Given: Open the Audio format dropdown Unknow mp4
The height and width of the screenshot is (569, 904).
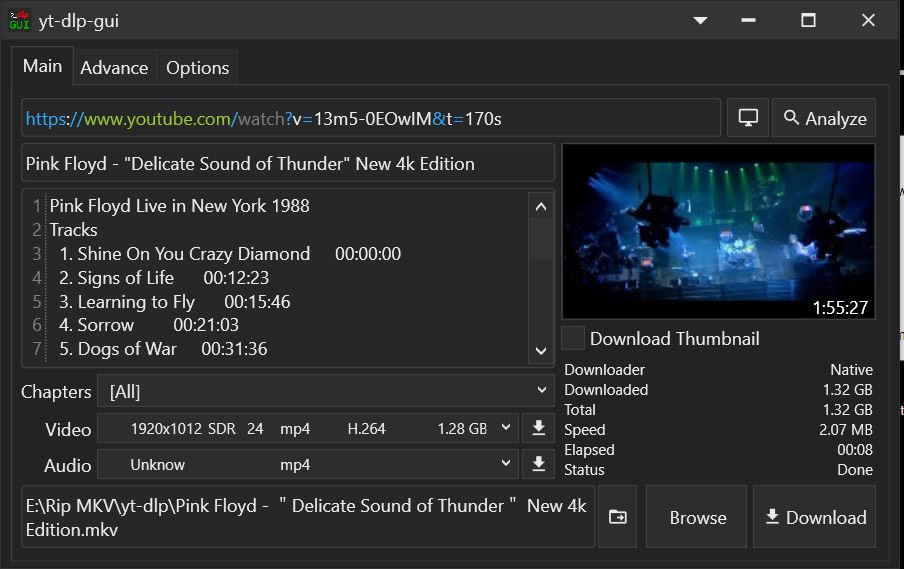Looking at the screenshot, I should (x=308, y=464).
